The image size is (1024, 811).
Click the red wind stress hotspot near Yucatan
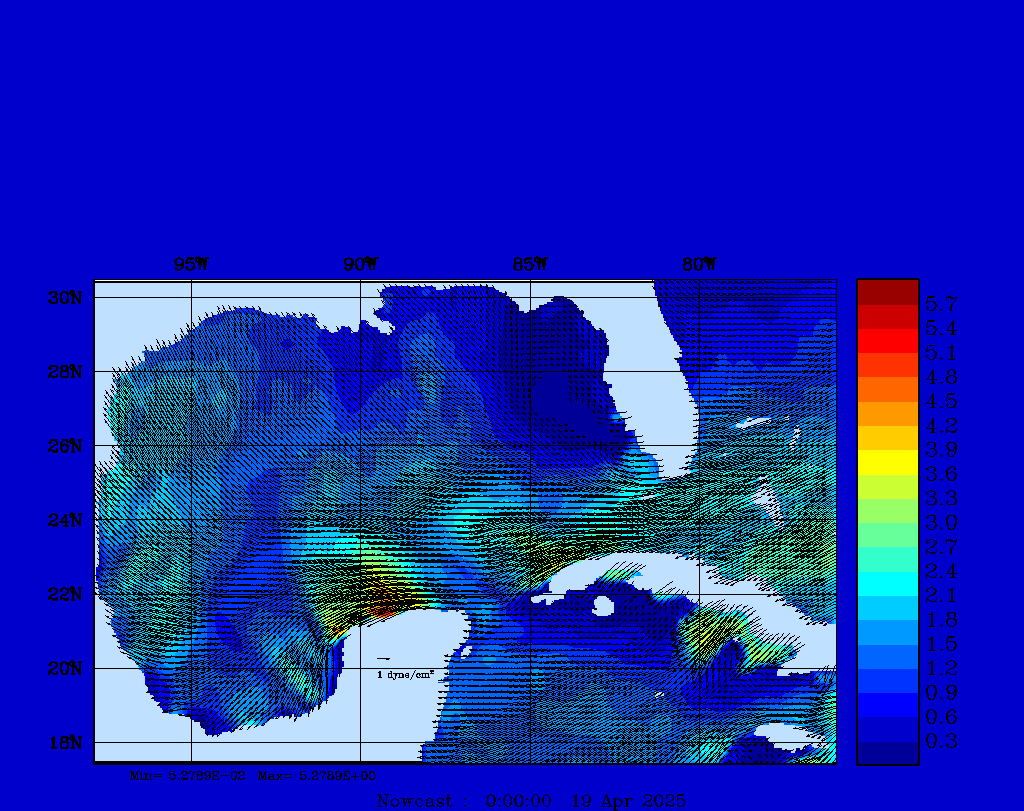[x=381, y=607]
